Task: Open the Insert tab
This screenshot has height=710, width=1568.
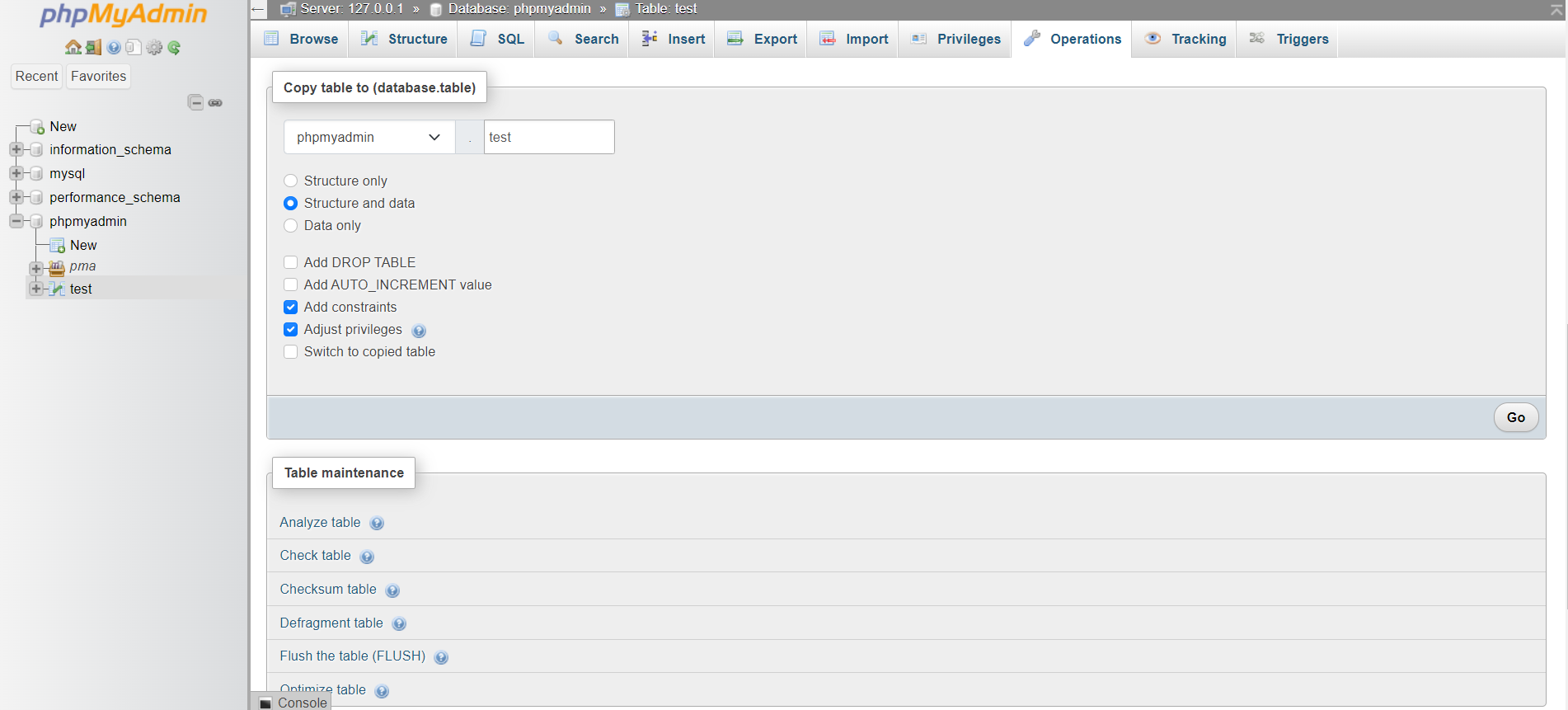Action: tap(672, 39)
